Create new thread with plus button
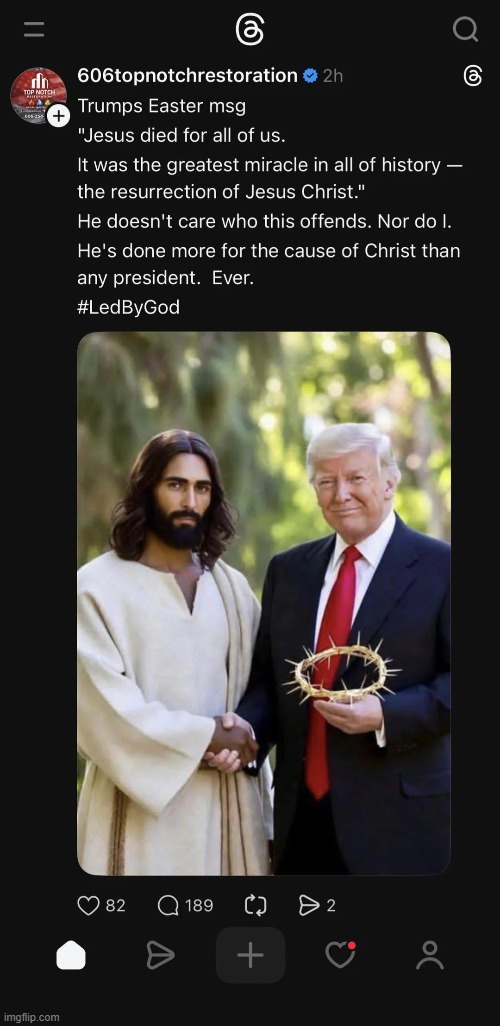Screen dimensions: 500x1026 coord(250,955)
